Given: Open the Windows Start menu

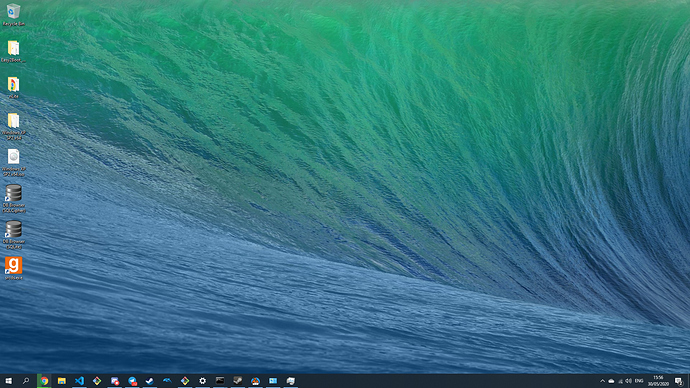Looking at the screenshot, I should [8, 381].
